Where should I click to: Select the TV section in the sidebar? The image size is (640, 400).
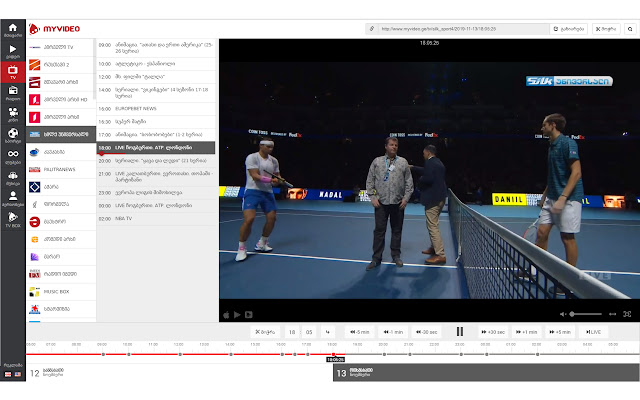[x=13, y=72]
